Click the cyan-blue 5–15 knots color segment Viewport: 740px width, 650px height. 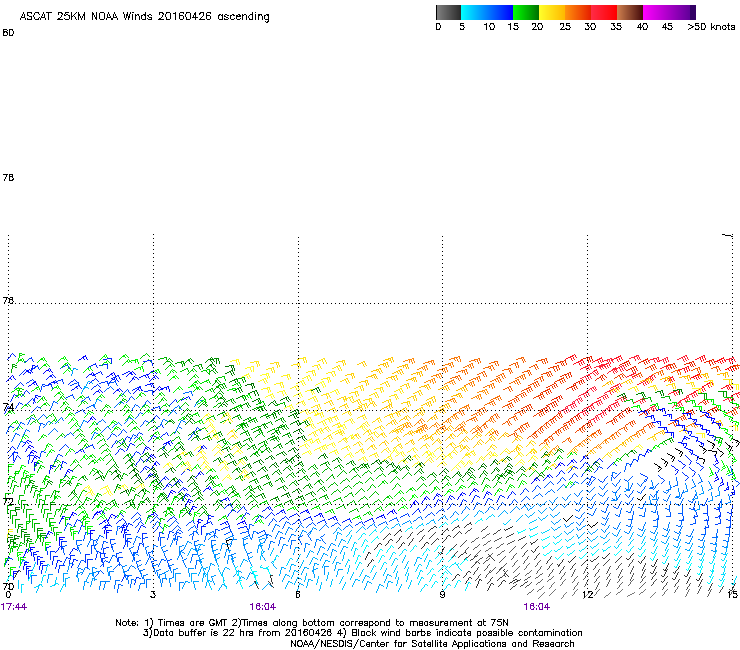click(x=487, y=12)
